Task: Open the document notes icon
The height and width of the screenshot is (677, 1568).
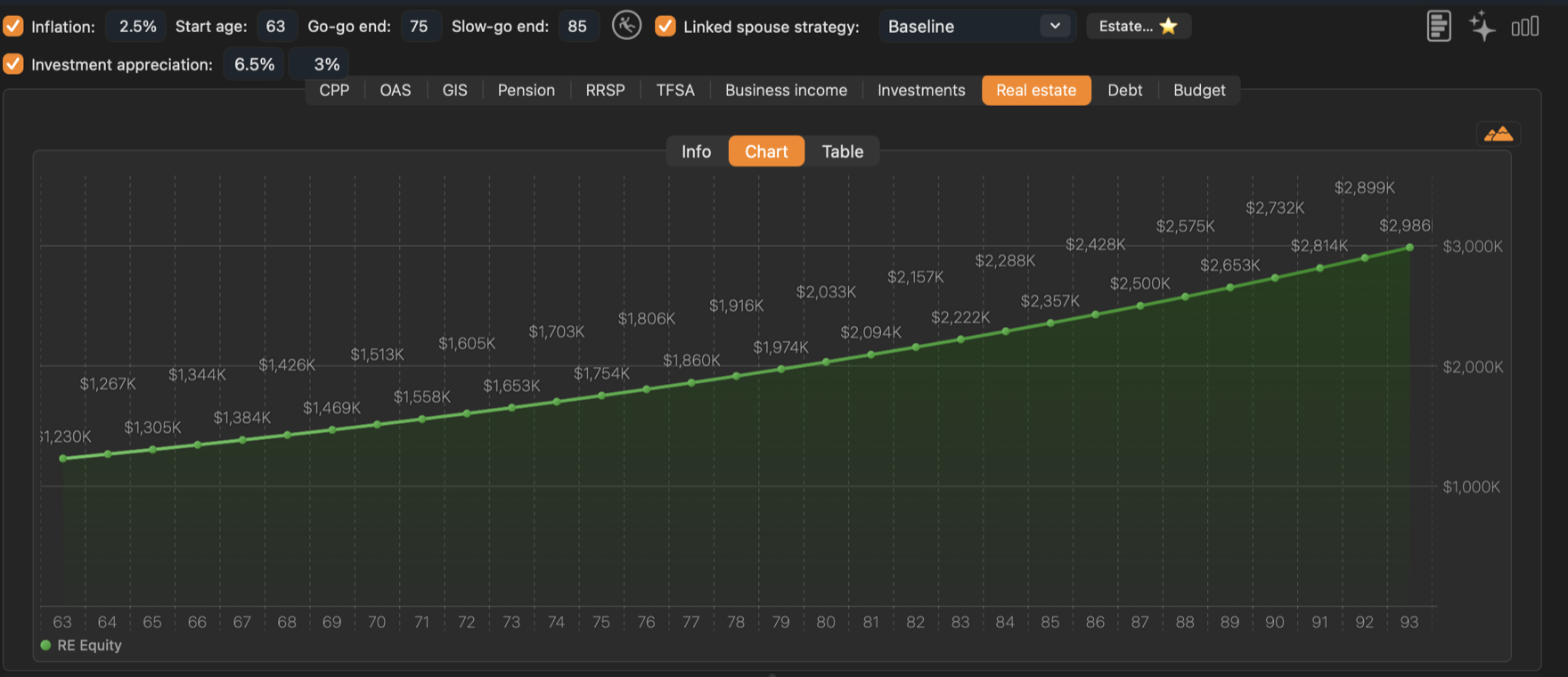Action: [x=1439, y=26]
